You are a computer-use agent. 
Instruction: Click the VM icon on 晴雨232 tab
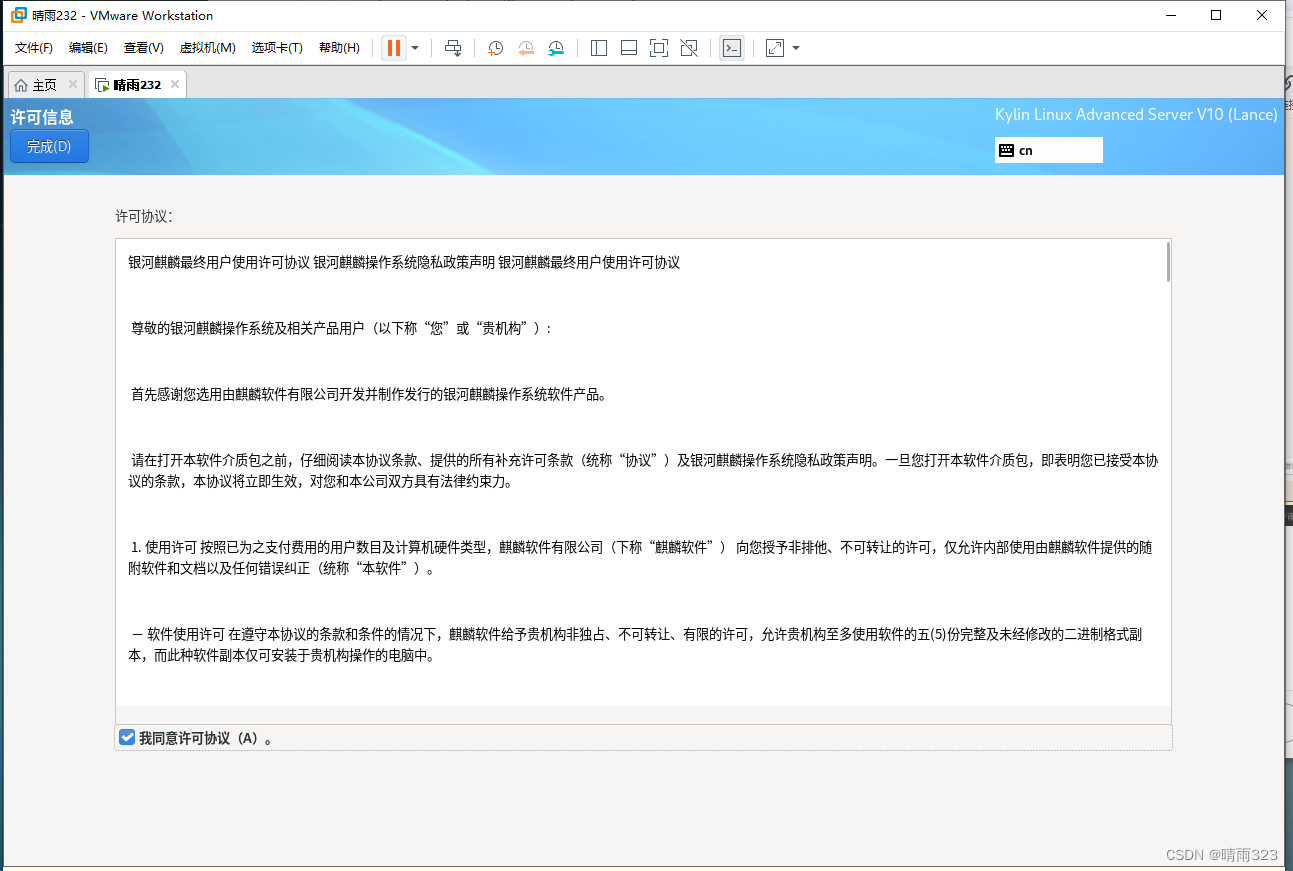pos(102,85)
